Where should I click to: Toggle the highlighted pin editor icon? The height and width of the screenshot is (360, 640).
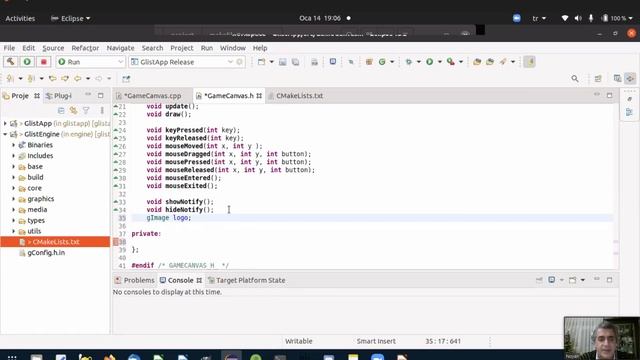click(529, 62)
